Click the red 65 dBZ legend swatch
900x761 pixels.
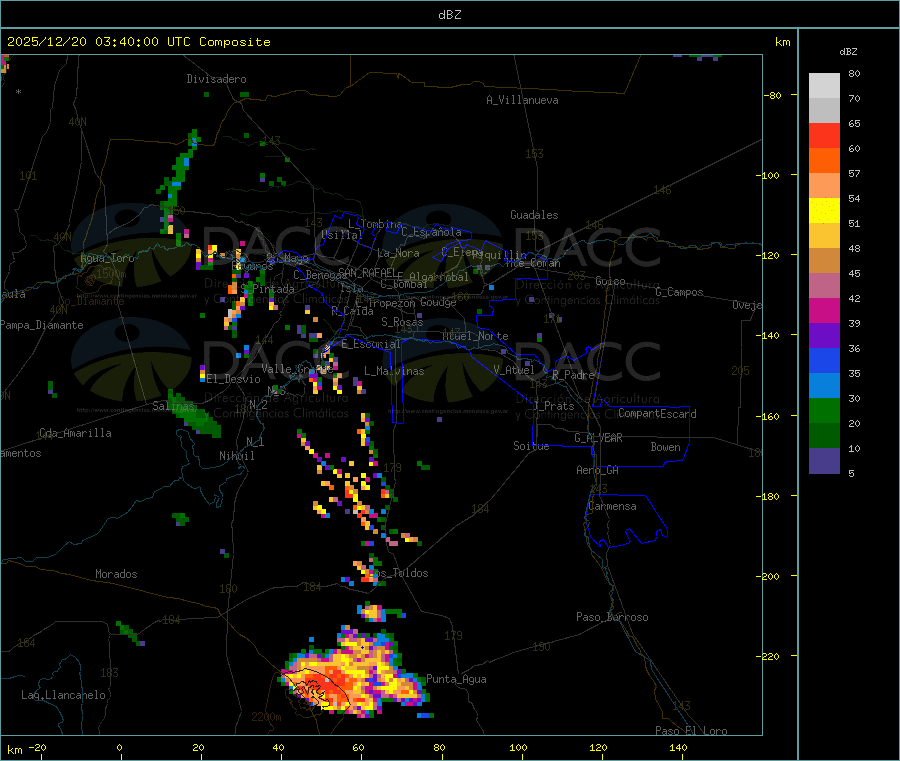tap(824, 135)
